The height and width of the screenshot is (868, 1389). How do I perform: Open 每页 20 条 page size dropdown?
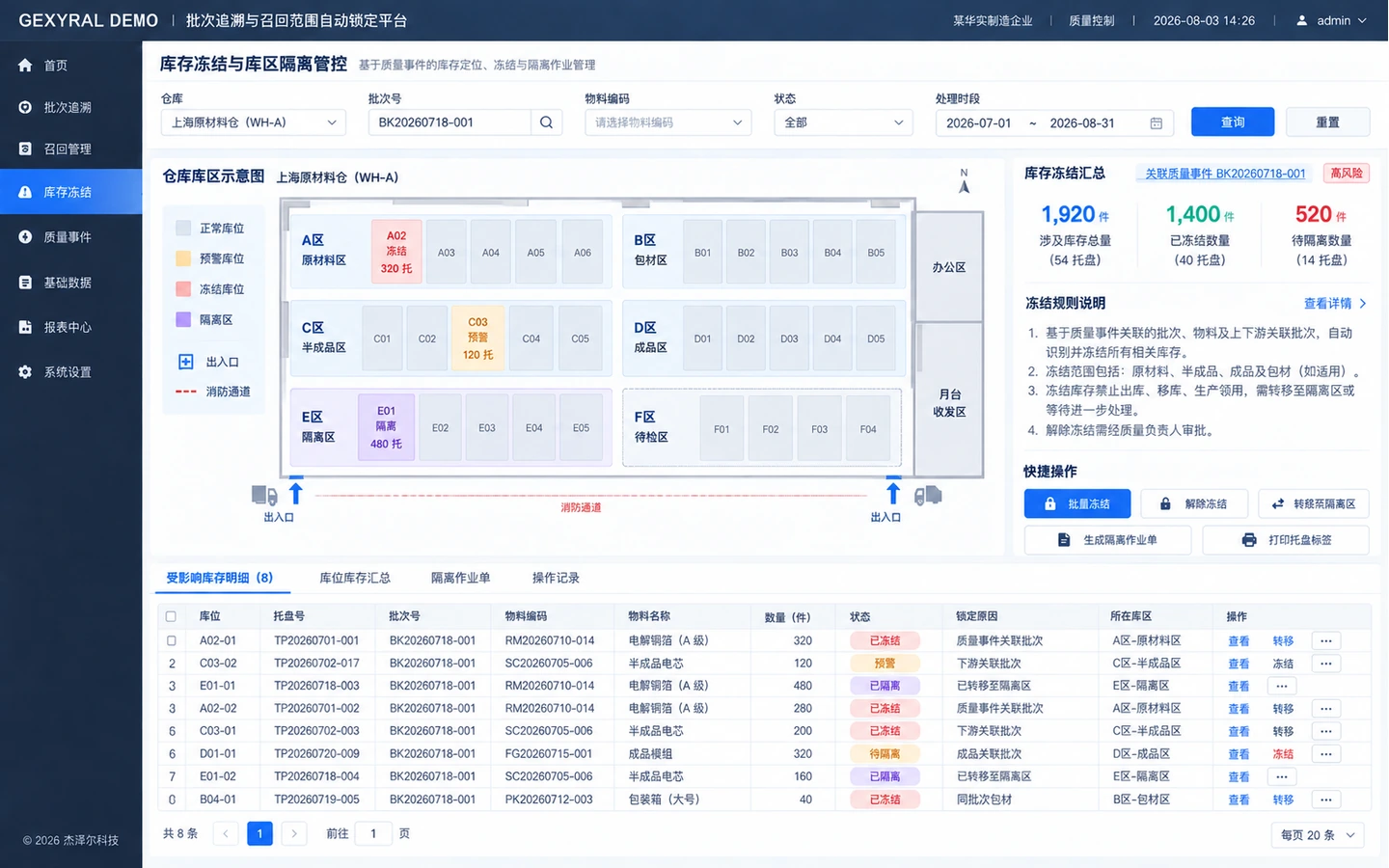point(1318,835)
